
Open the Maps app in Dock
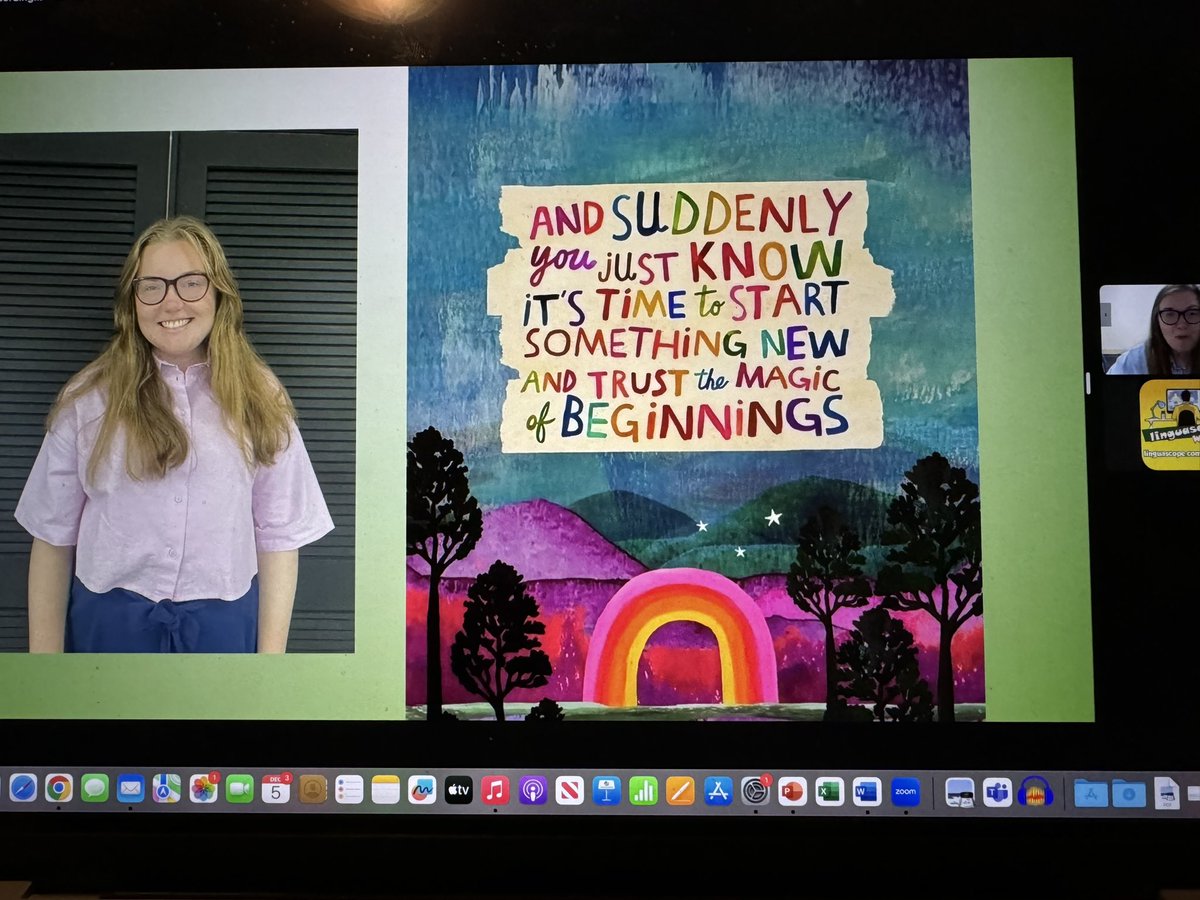pos(167,788)
